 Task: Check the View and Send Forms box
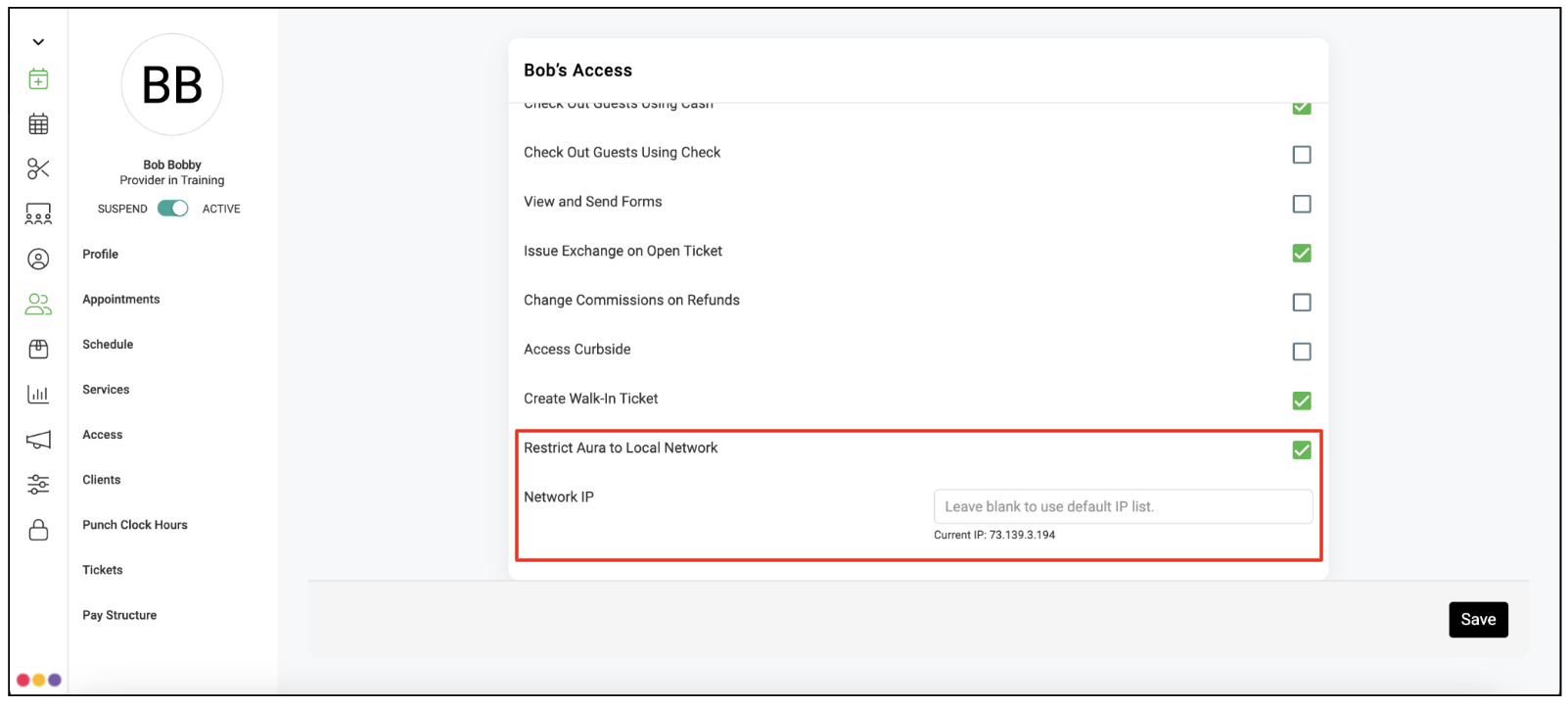point(1302,204)
